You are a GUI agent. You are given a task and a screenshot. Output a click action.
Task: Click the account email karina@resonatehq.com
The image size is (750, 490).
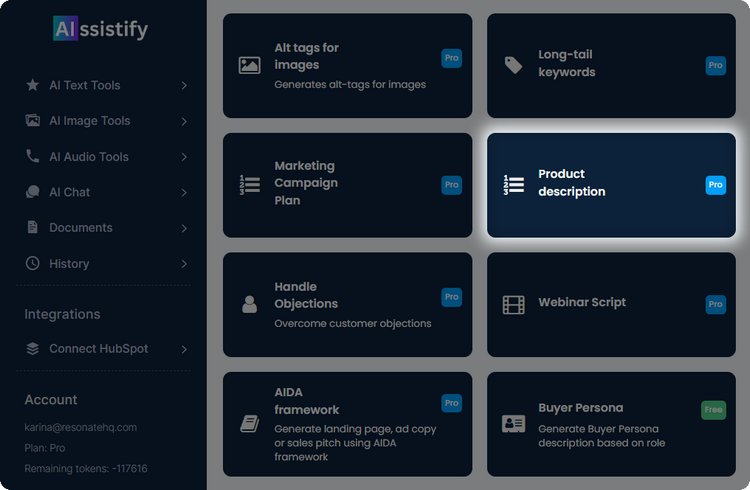(80, 427)
